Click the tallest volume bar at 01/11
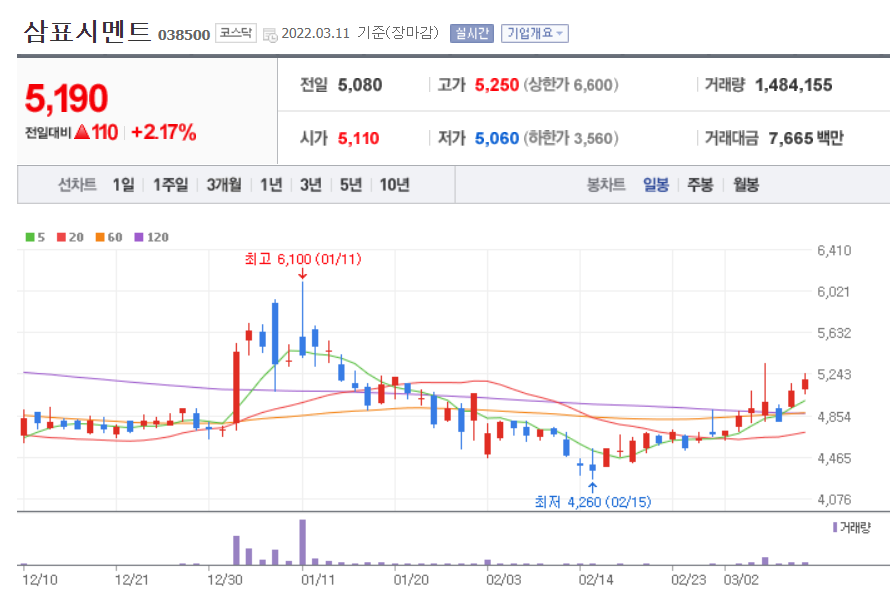This screenshot has height=603, width=890. coord(303,542)
